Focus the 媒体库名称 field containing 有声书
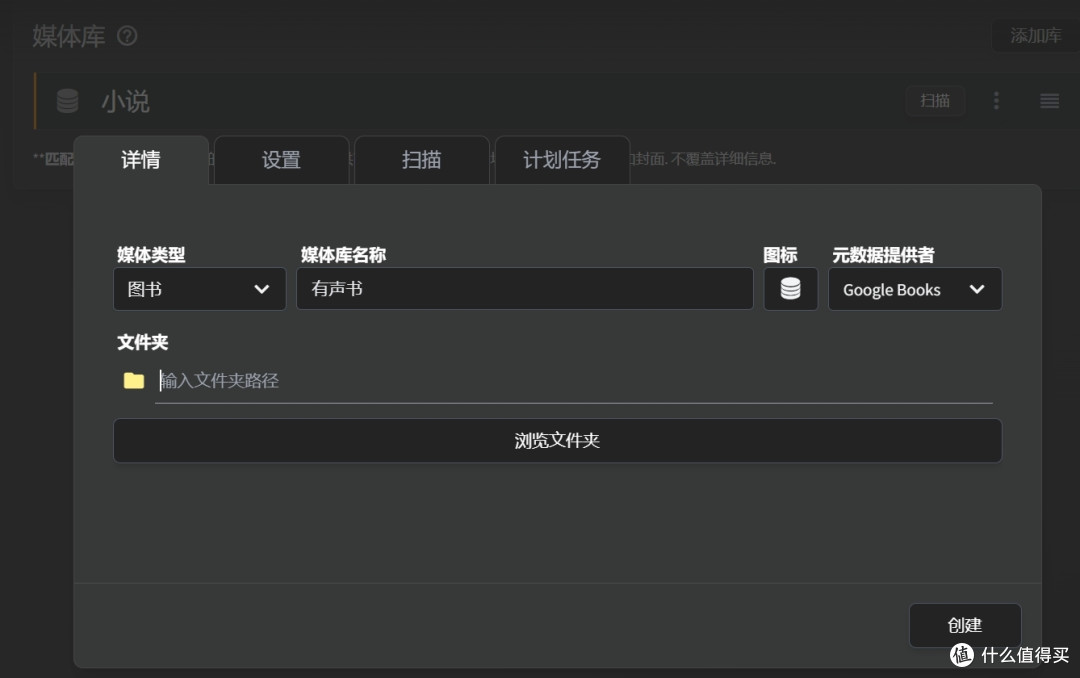This screenshot has height=678, width=1080. [525, 289]
